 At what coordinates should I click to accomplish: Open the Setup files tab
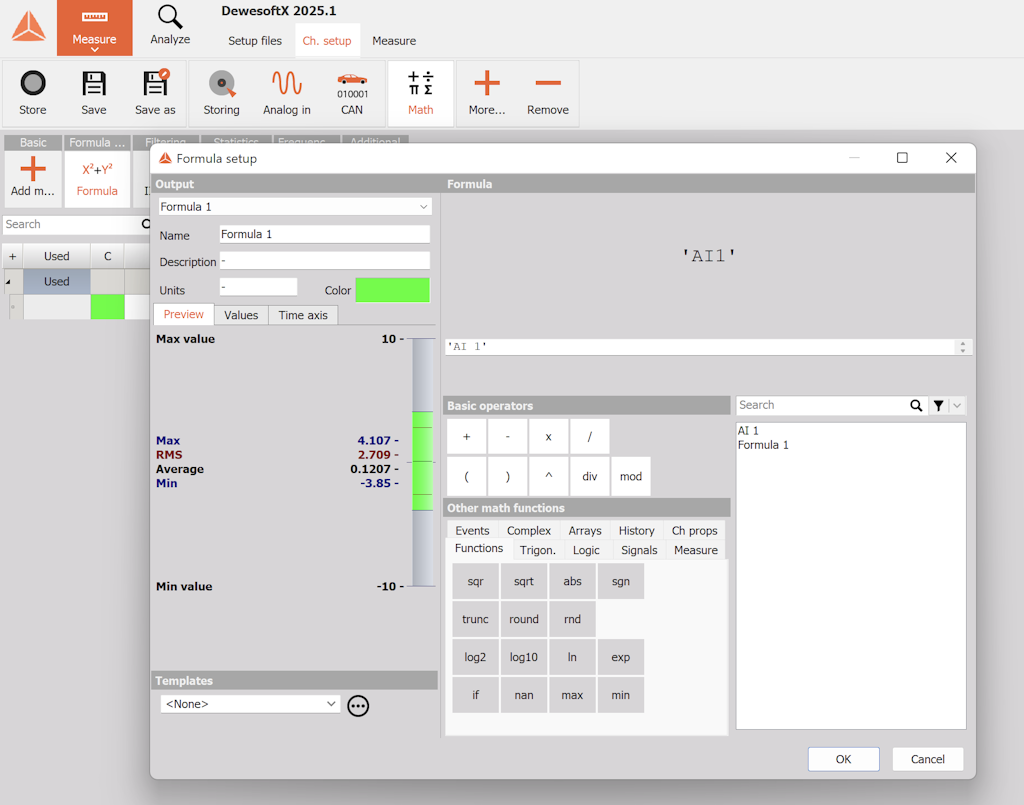tap(255, 40)
